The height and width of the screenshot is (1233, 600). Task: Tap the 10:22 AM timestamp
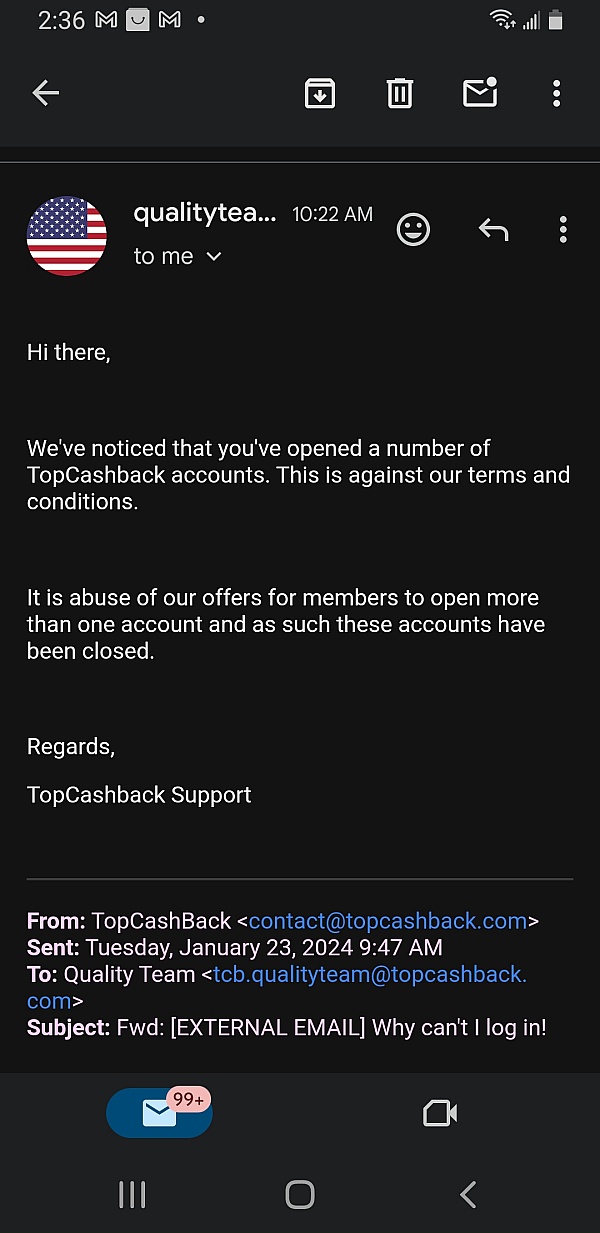332,214
